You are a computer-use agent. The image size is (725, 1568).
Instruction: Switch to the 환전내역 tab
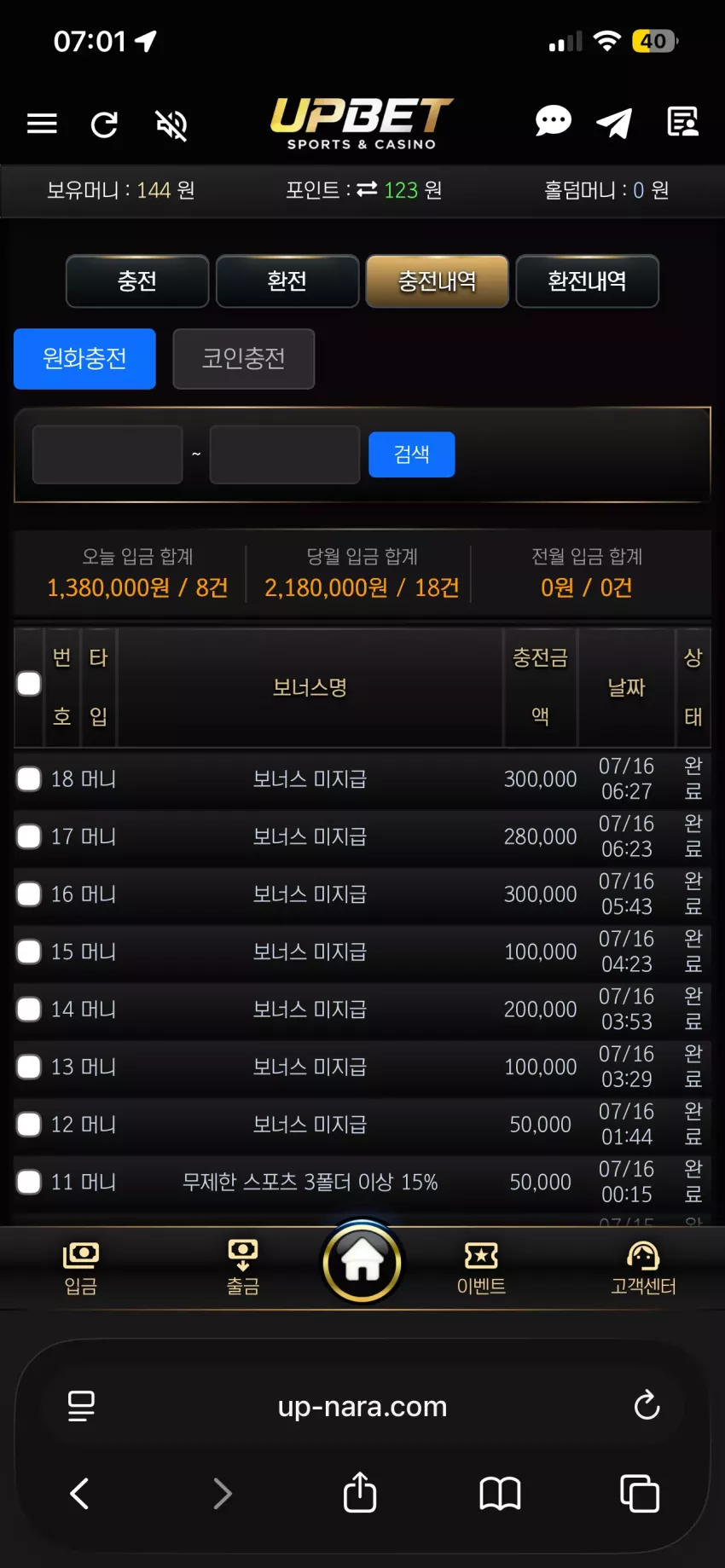(588, 281)
